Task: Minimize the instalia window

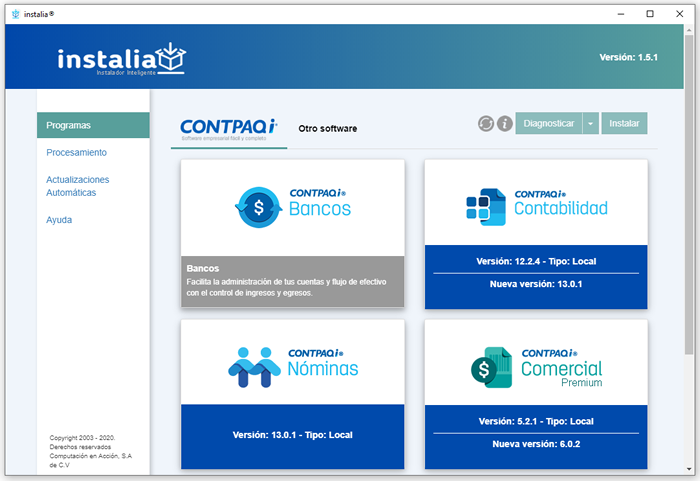Action: click(621, 14)
